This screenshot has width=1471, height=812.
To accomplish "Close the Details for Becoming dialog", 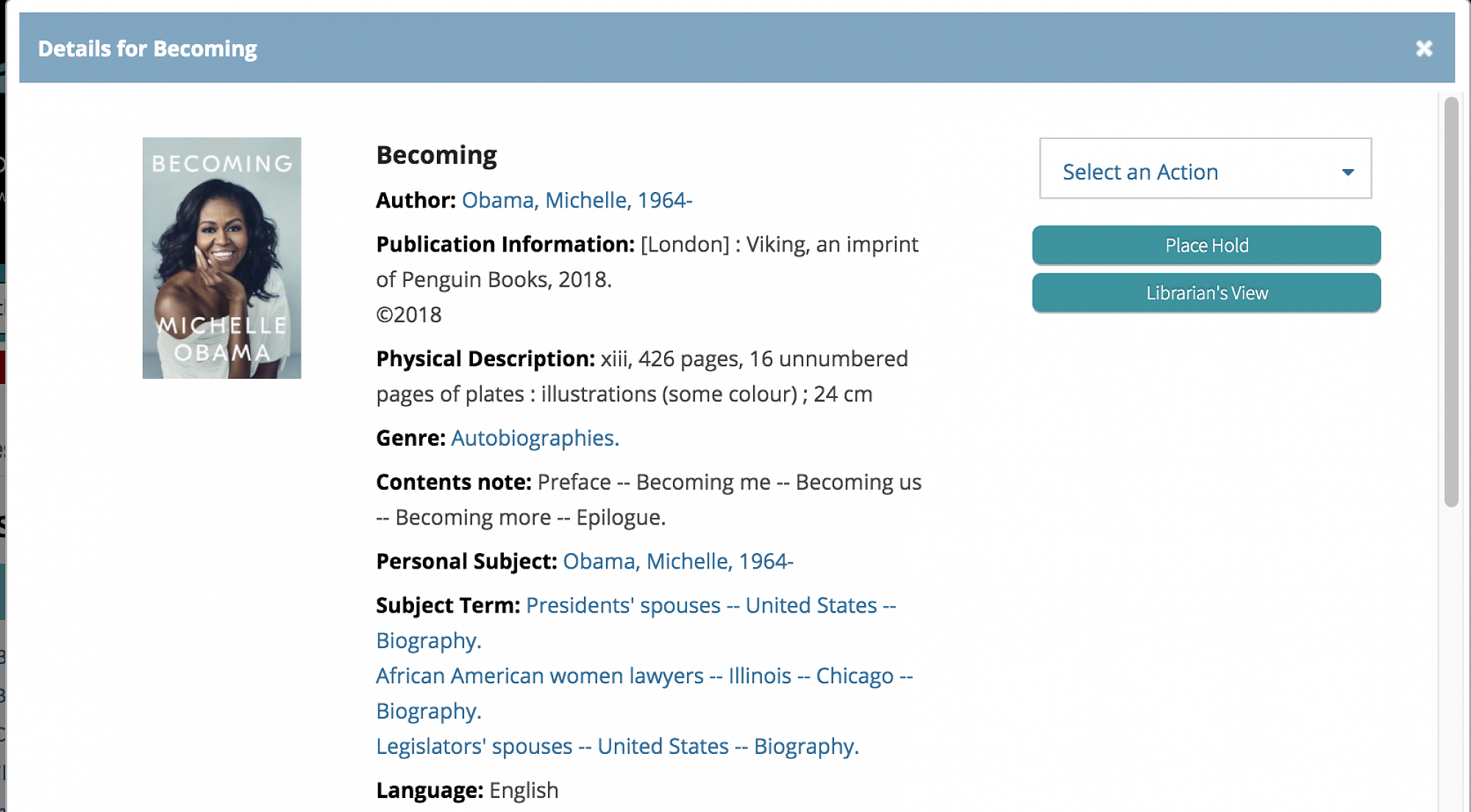I will (1424, 49).
